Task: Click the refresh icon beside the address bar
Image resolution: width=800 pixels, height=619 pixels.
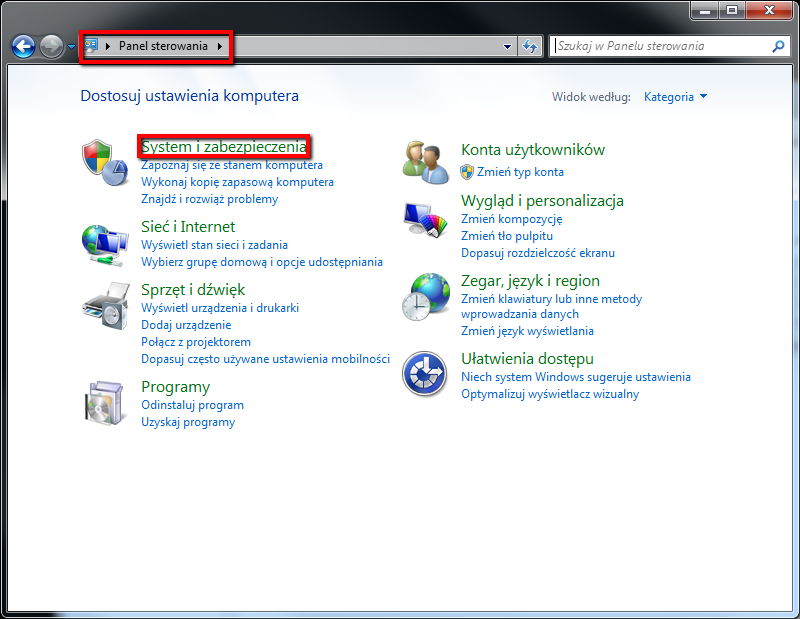Action: click(530, 46)
